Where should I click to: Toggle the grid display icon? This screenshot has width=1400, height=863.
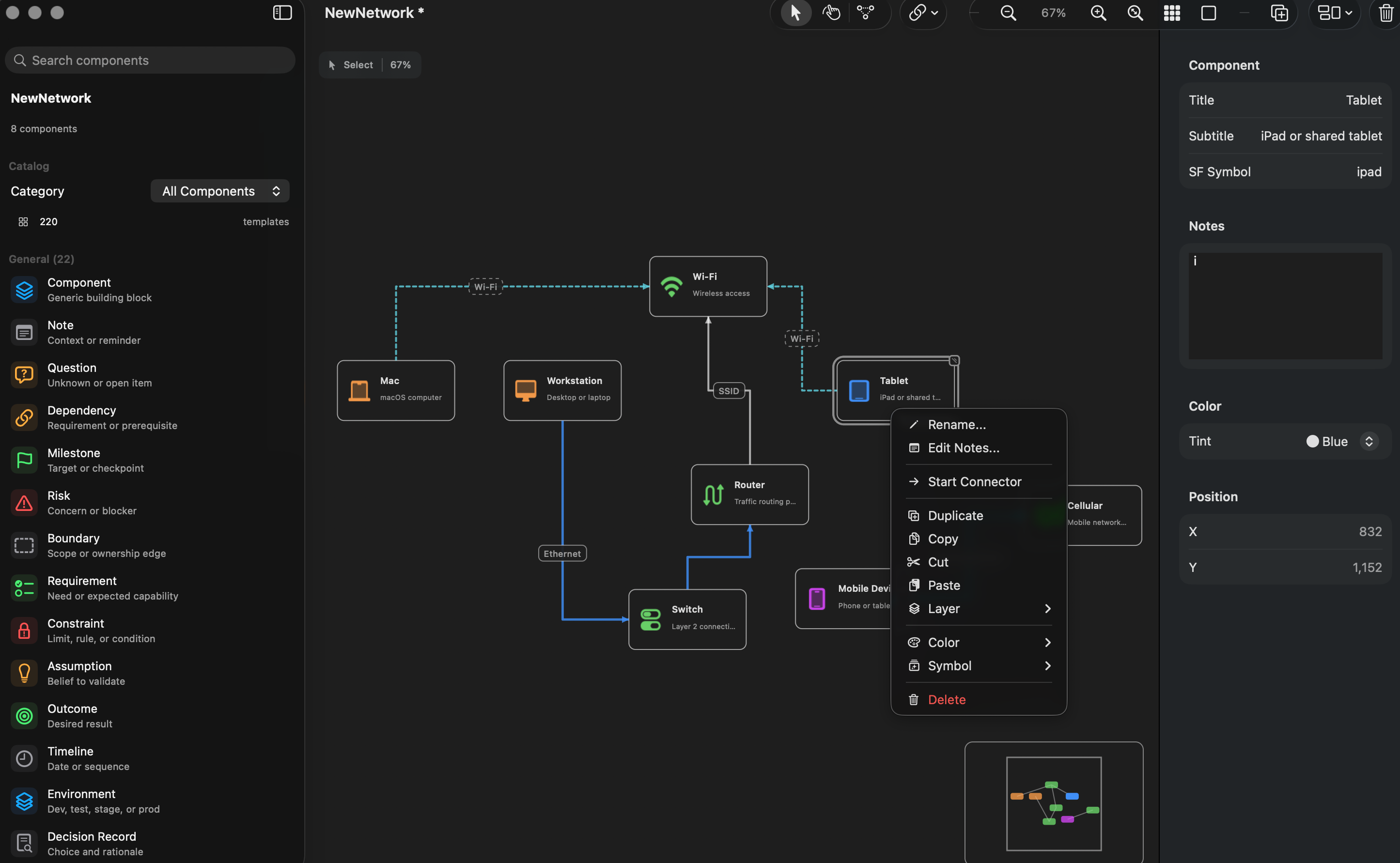coord(1172,13)
